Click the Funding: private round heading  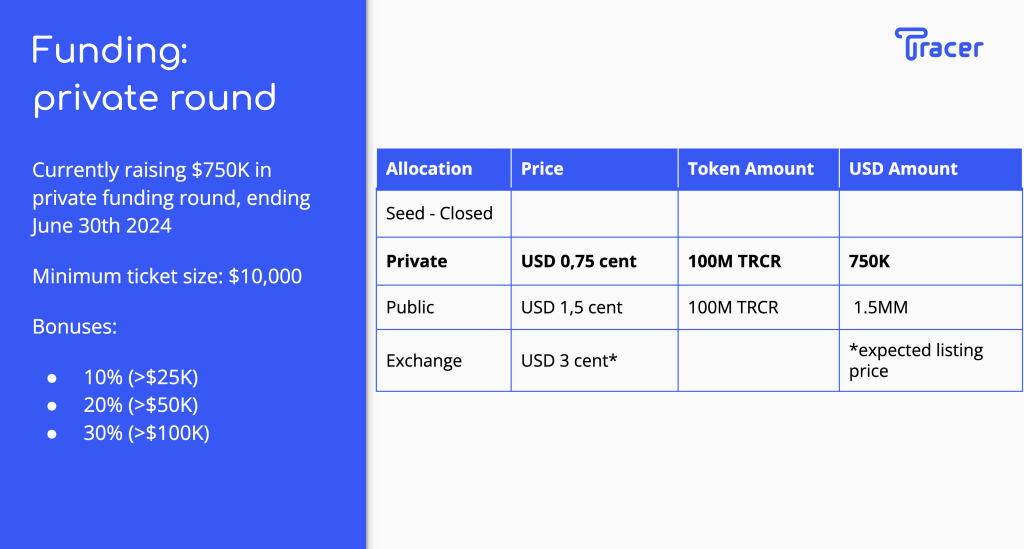[154, 74]
